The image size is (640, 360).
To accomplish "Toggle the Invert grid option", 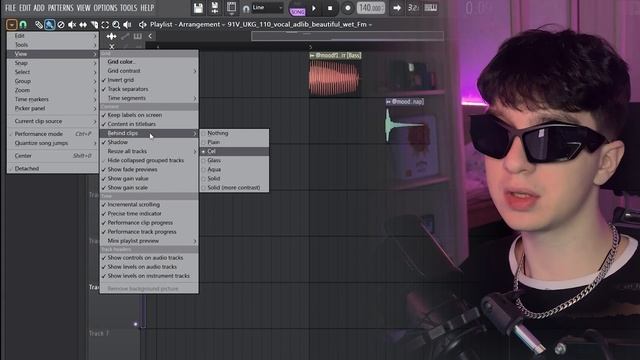I will pyautogui.click(x=149, y=80).
